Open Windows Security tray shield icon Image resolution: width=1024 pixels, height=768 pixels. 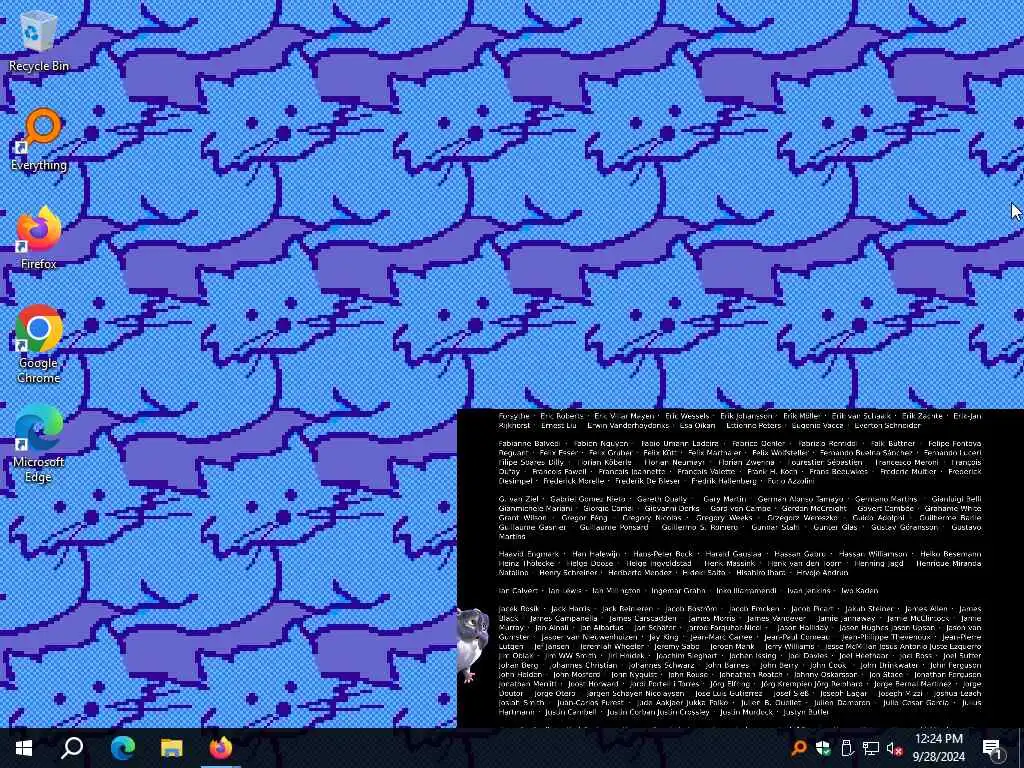tap(823, 748)
